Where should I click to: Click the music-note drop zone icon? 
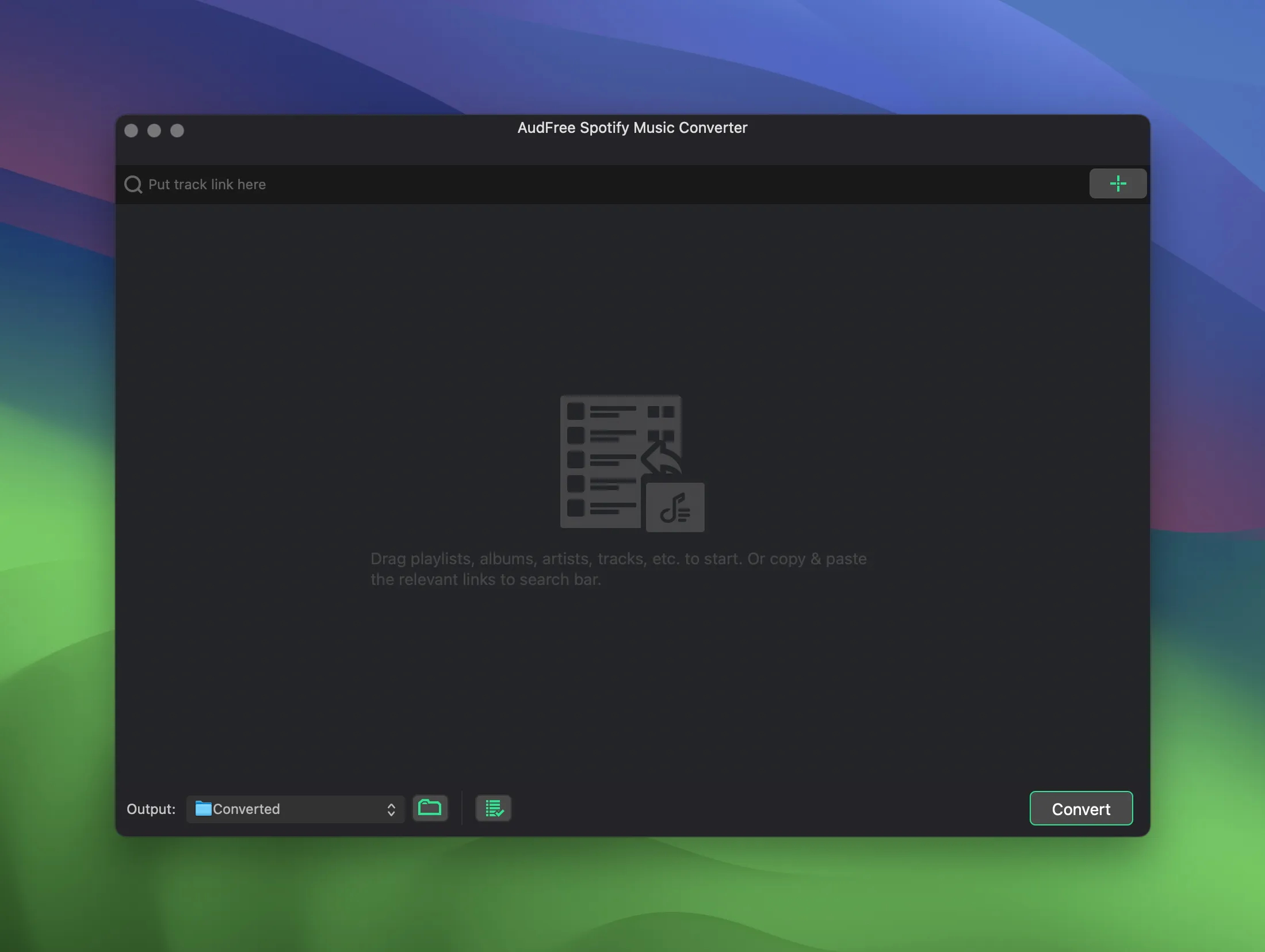coord(675,507)
